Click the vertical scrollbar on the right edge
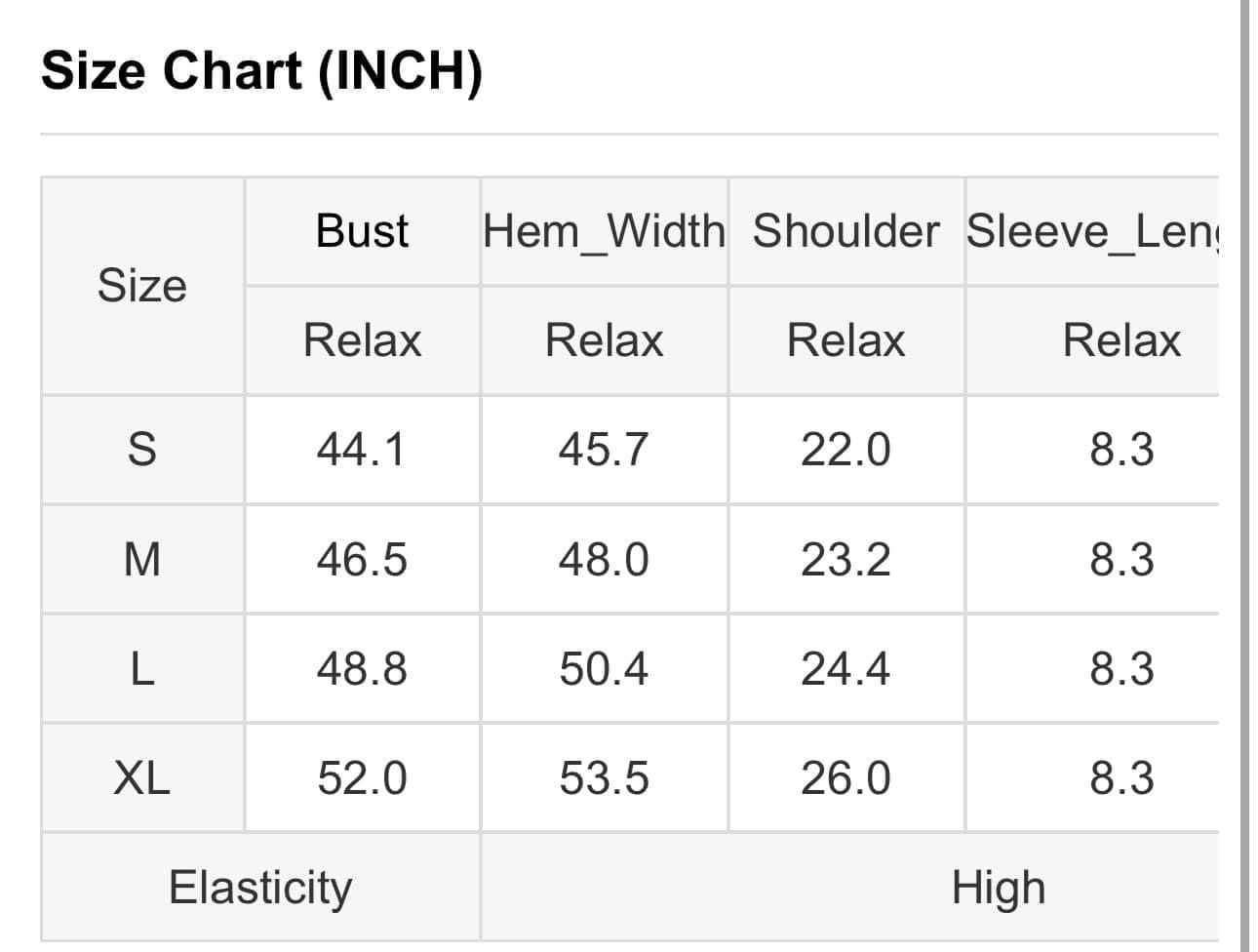The width and height of the screenshot is (1258, 952). coord(1245,476)
